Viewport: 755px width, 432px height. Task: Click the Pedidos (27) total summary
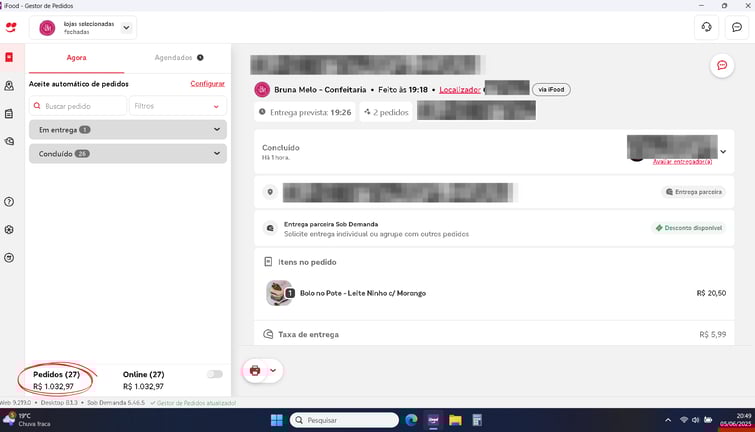(56, 380)
